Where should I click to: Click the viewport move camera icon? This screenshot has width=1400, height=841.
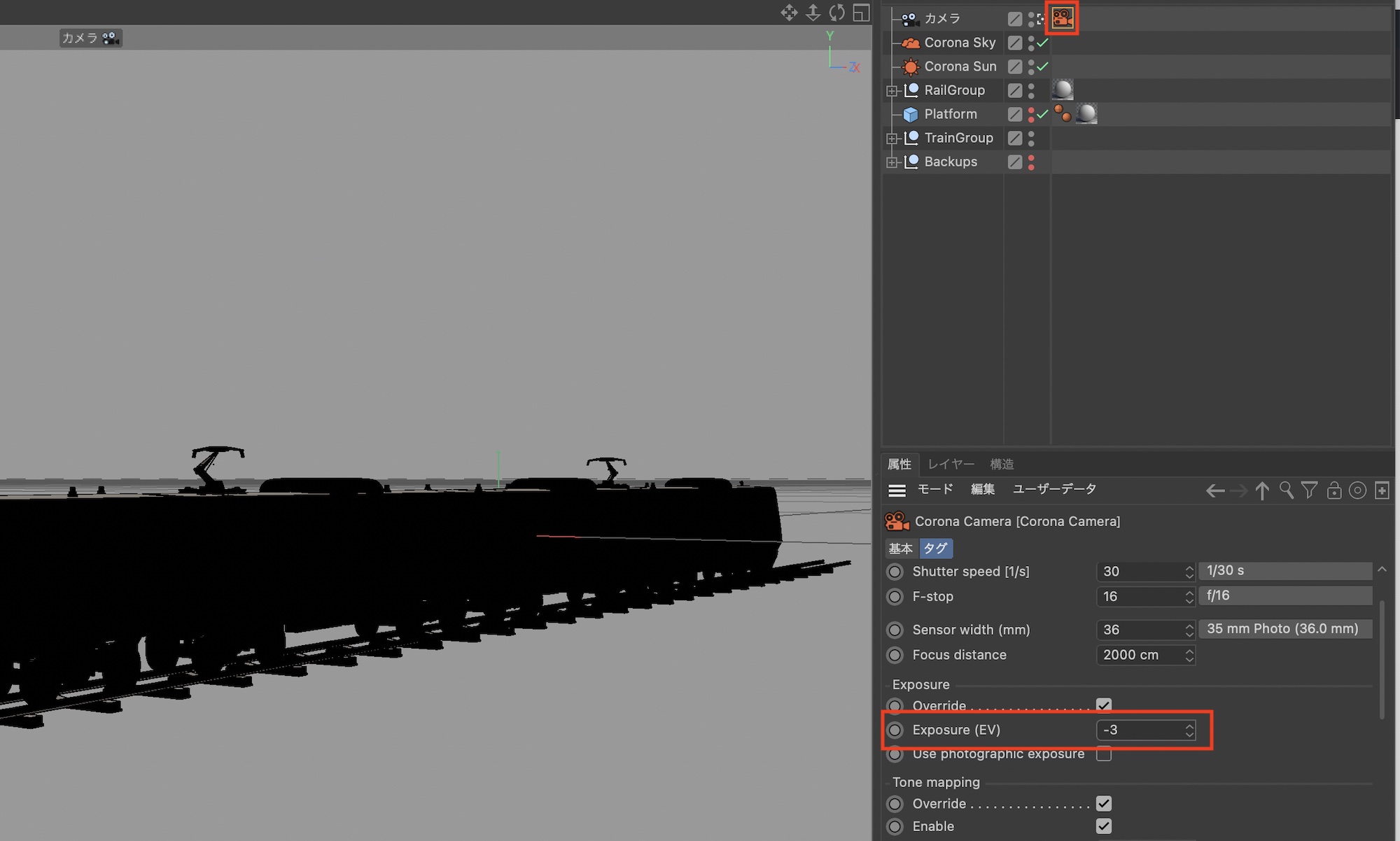[789, 13]
